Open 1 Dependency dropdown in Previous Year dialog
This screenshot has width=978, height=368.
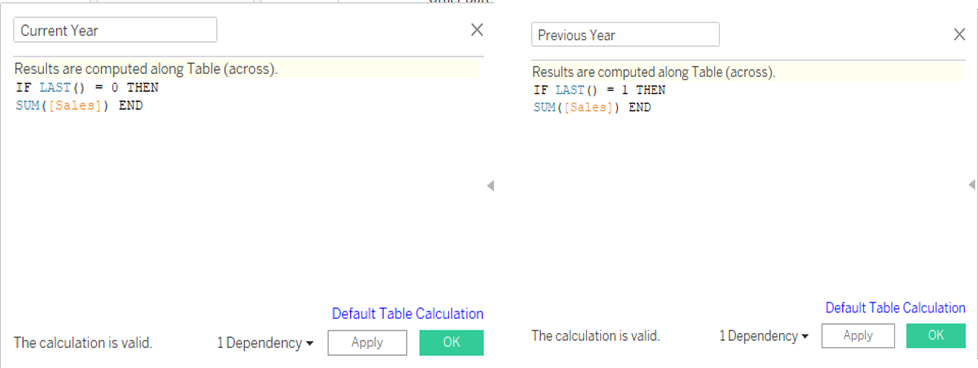pyautogui.click(x=764, y=336)
